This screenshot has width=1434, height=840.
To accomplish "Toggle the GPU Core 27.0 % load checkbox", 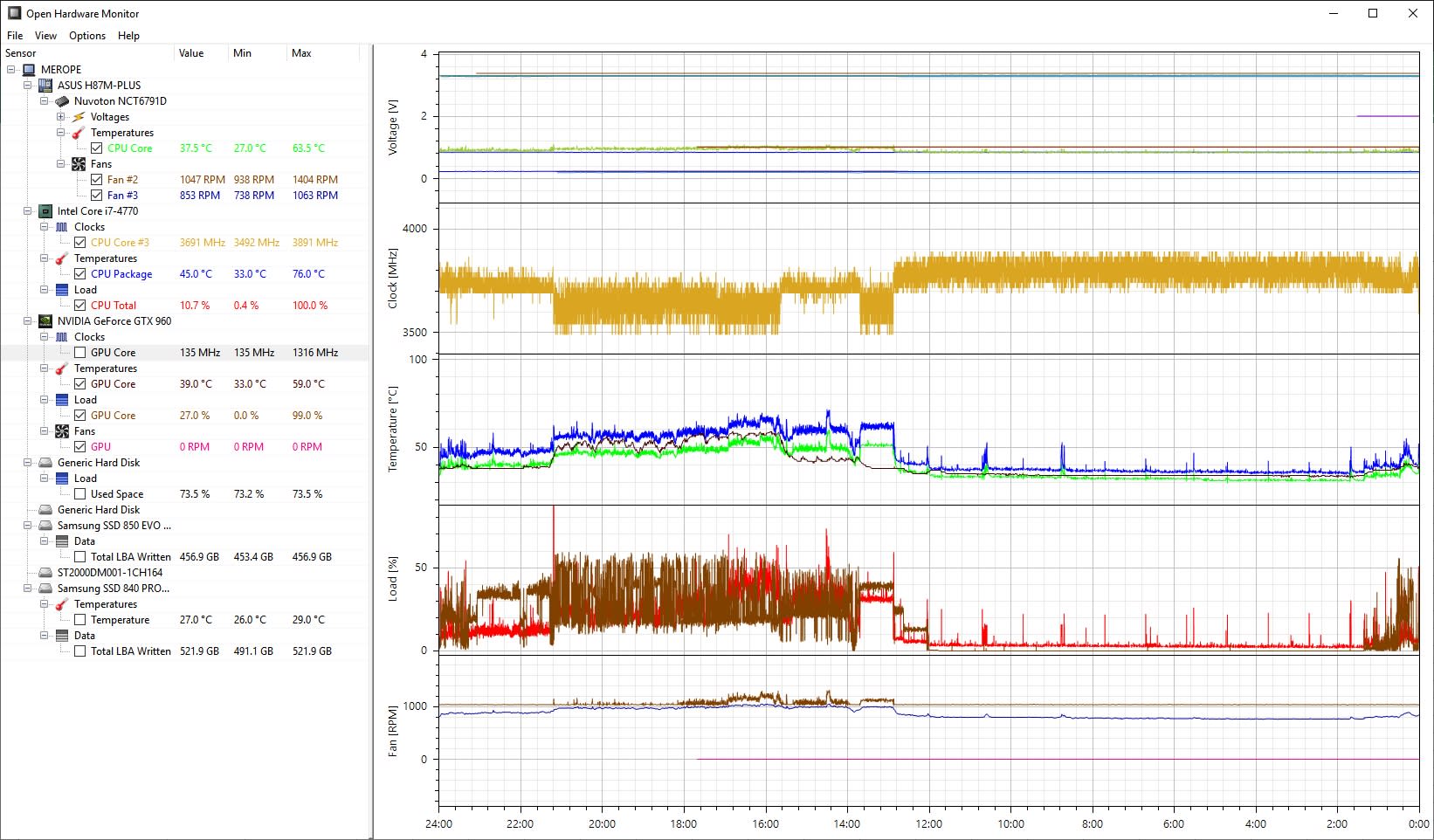I will [x=80, y=416].
